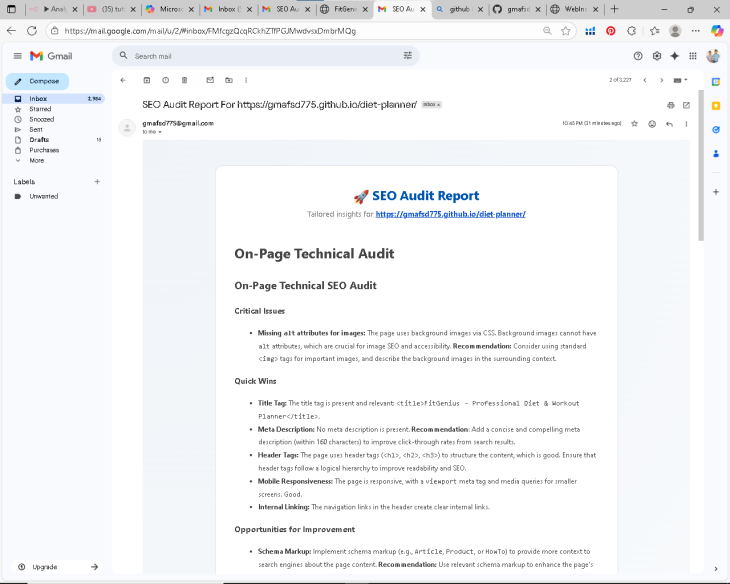Image resolution: width=730 pixels, height=584 pixels.
Task: Add an emoji reaction to the message
Action: point(652,123)
